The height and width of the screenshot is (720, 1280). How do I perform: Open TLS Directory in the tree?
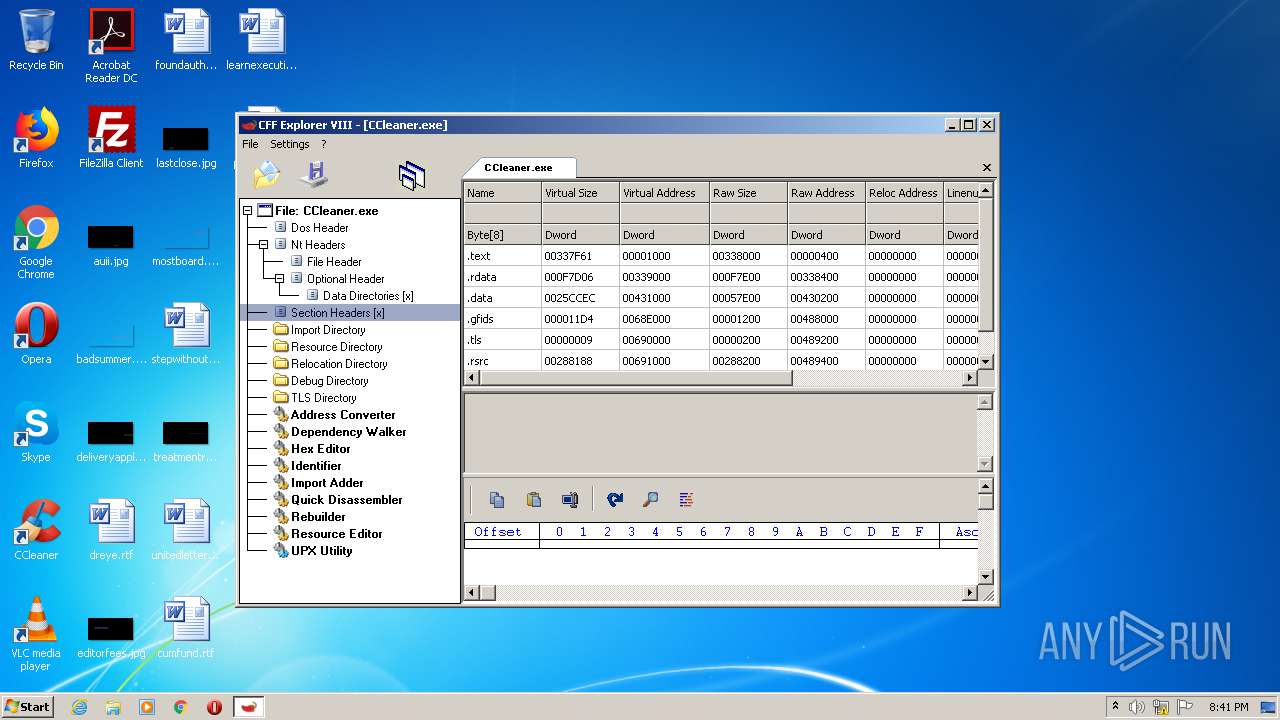coord(323,398)
